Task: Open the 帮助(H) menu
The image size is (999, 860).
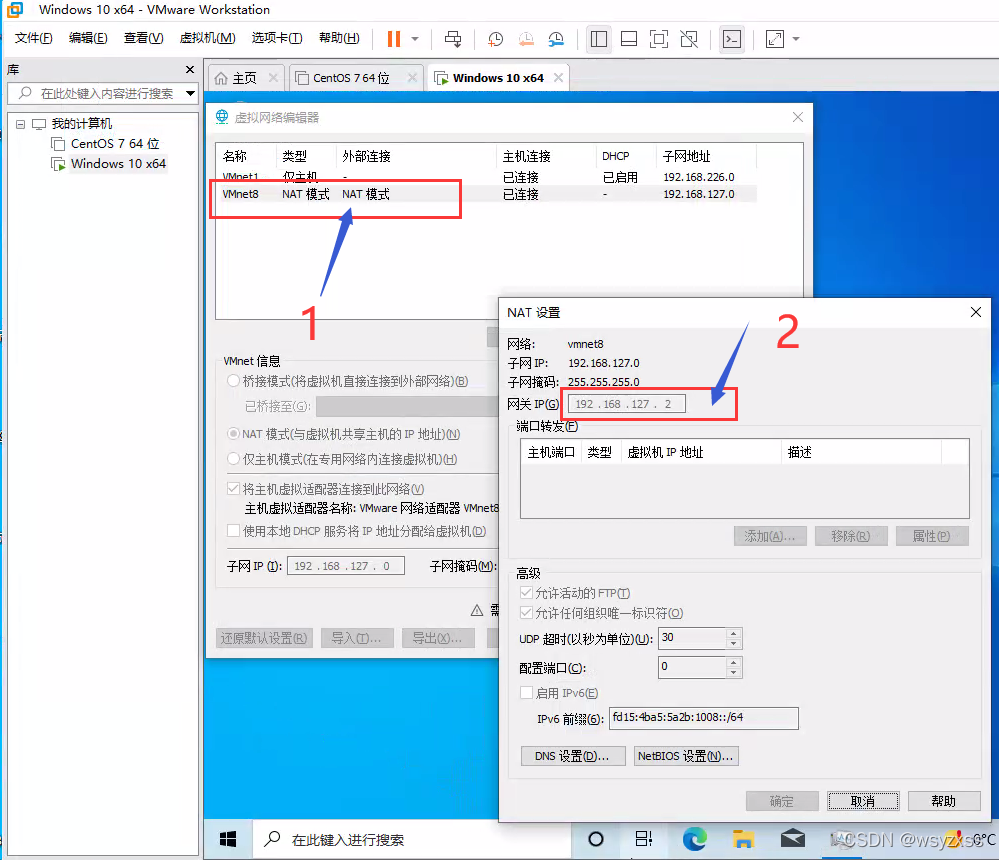Action: click(339, 38)
